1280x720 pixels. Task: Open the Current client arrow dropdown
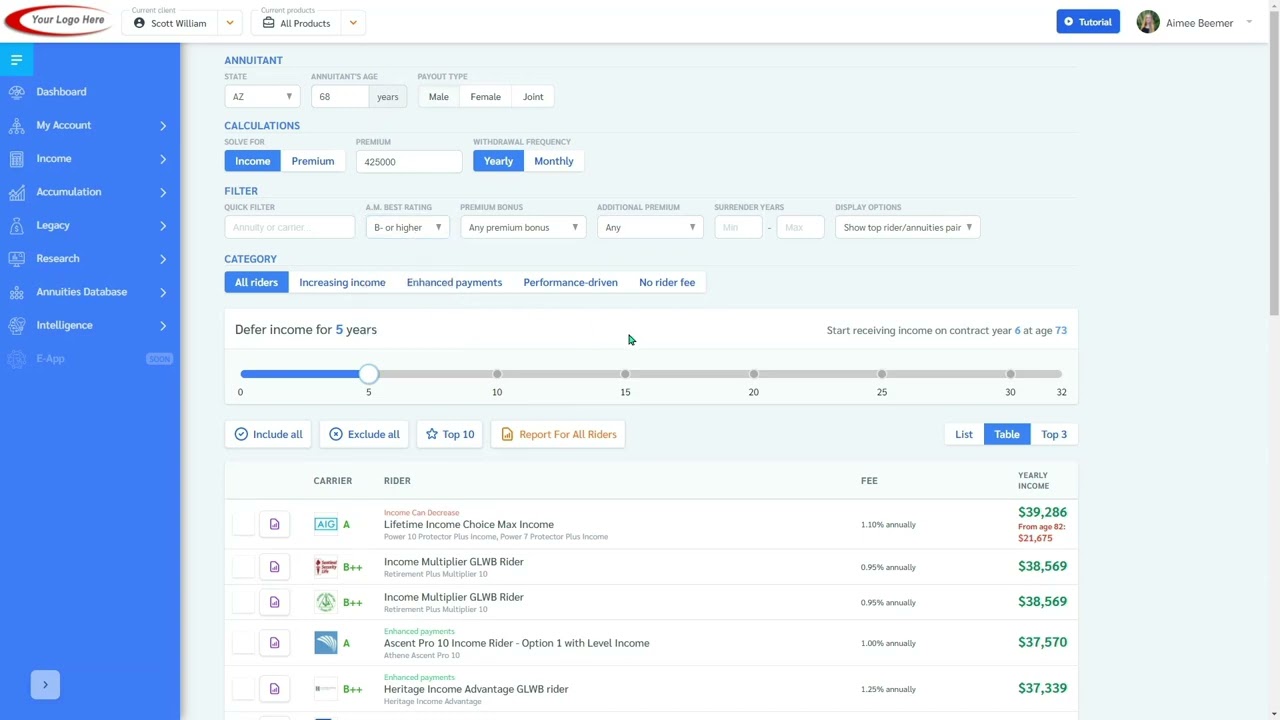click(230, 23)
